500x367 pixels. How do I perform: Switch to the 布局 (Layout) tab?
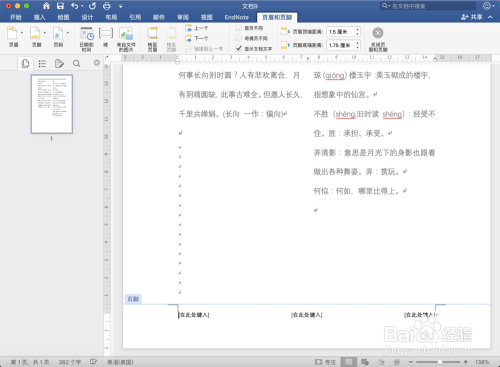click(111, 17)
